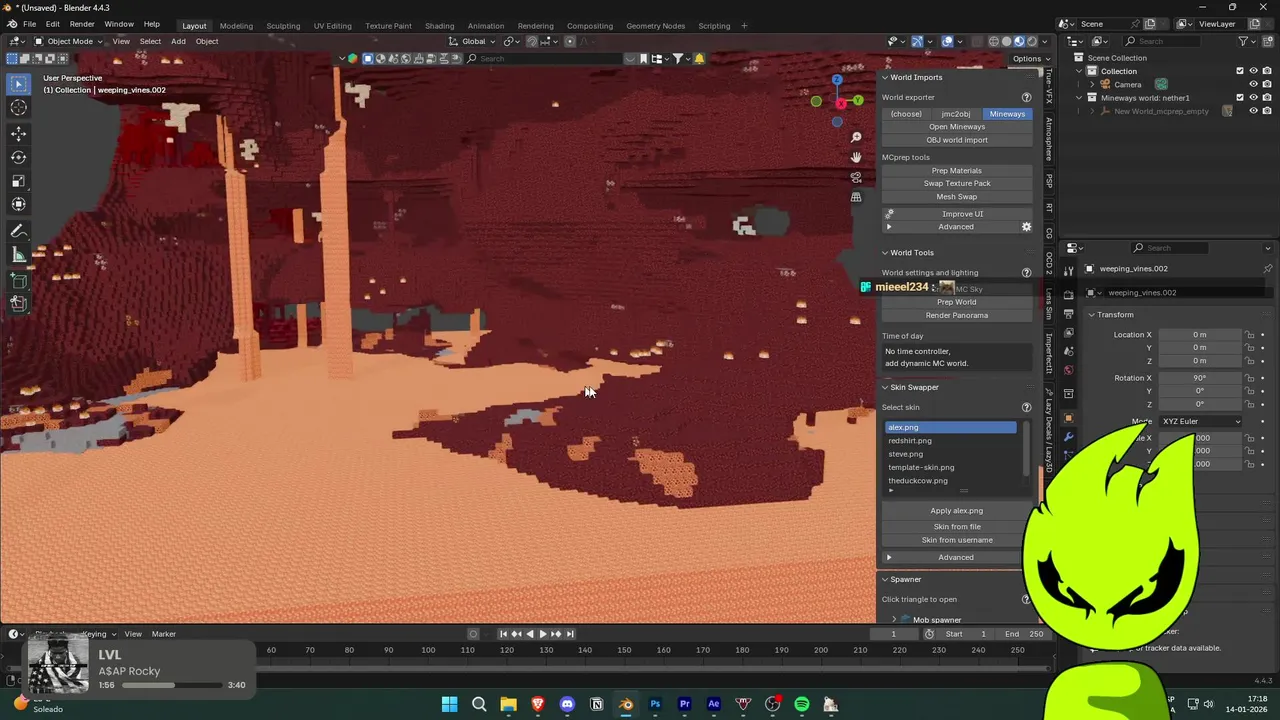The width and height of the screenshot is (1280, 720).
Task: Switch to the Geometry Nodes workspace tab
Action: click(655, 25)
